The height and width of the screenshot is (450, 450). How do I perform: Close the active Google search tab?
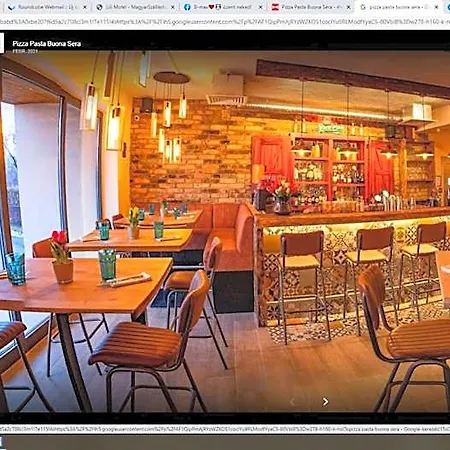pos(436,7)
